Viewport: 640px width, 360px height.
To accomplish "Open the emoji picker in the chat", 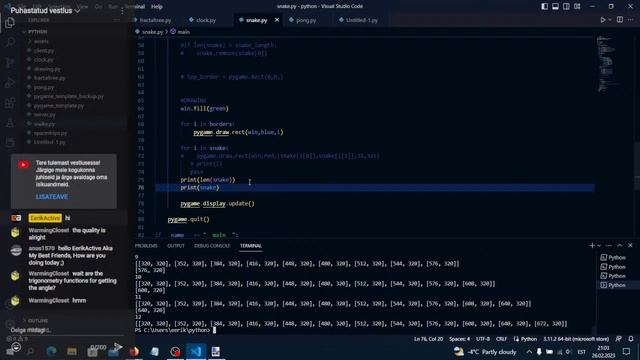I will click(x=16, y=347).
